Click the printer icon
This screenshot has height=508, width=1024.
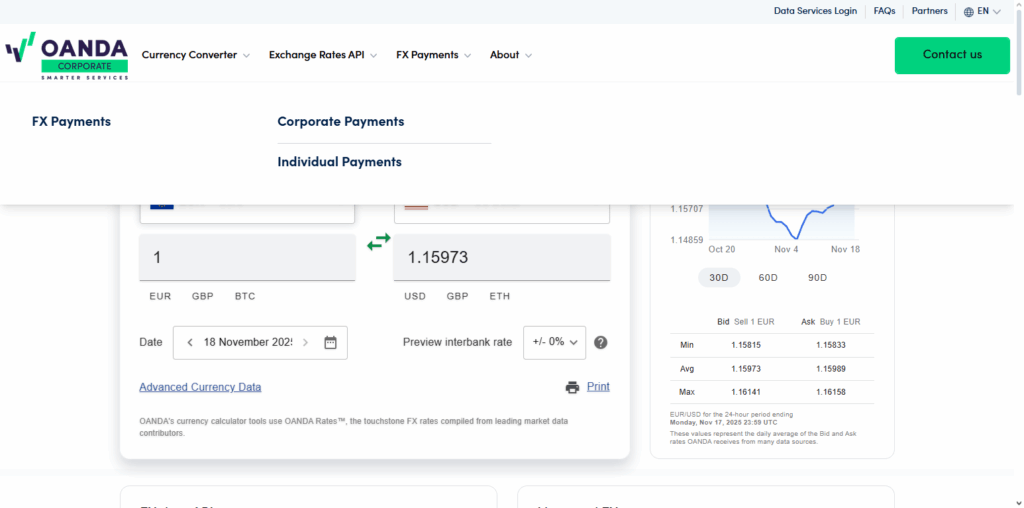click(x=572, y=387)
